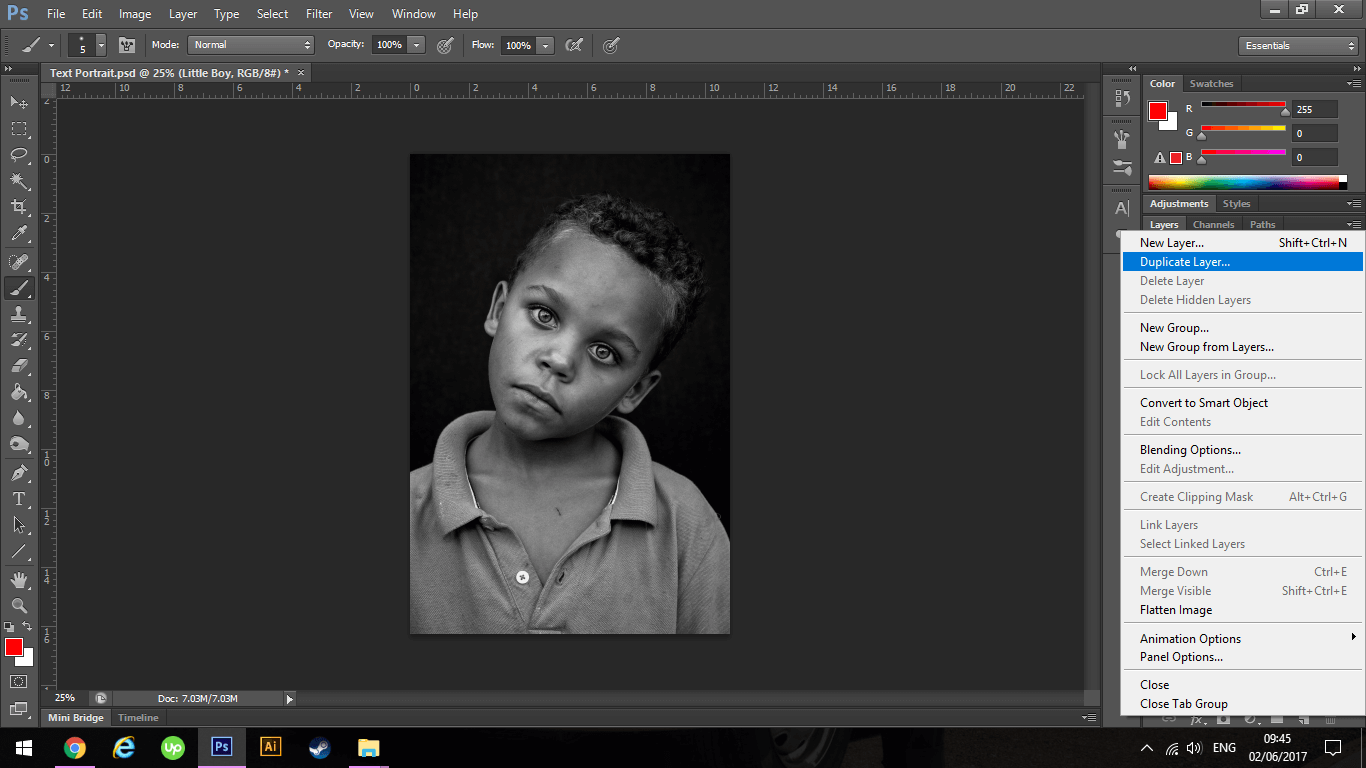Select the Clone Stamp tool
Screen dimensions: 1366x768
click(x=19, y=314)
